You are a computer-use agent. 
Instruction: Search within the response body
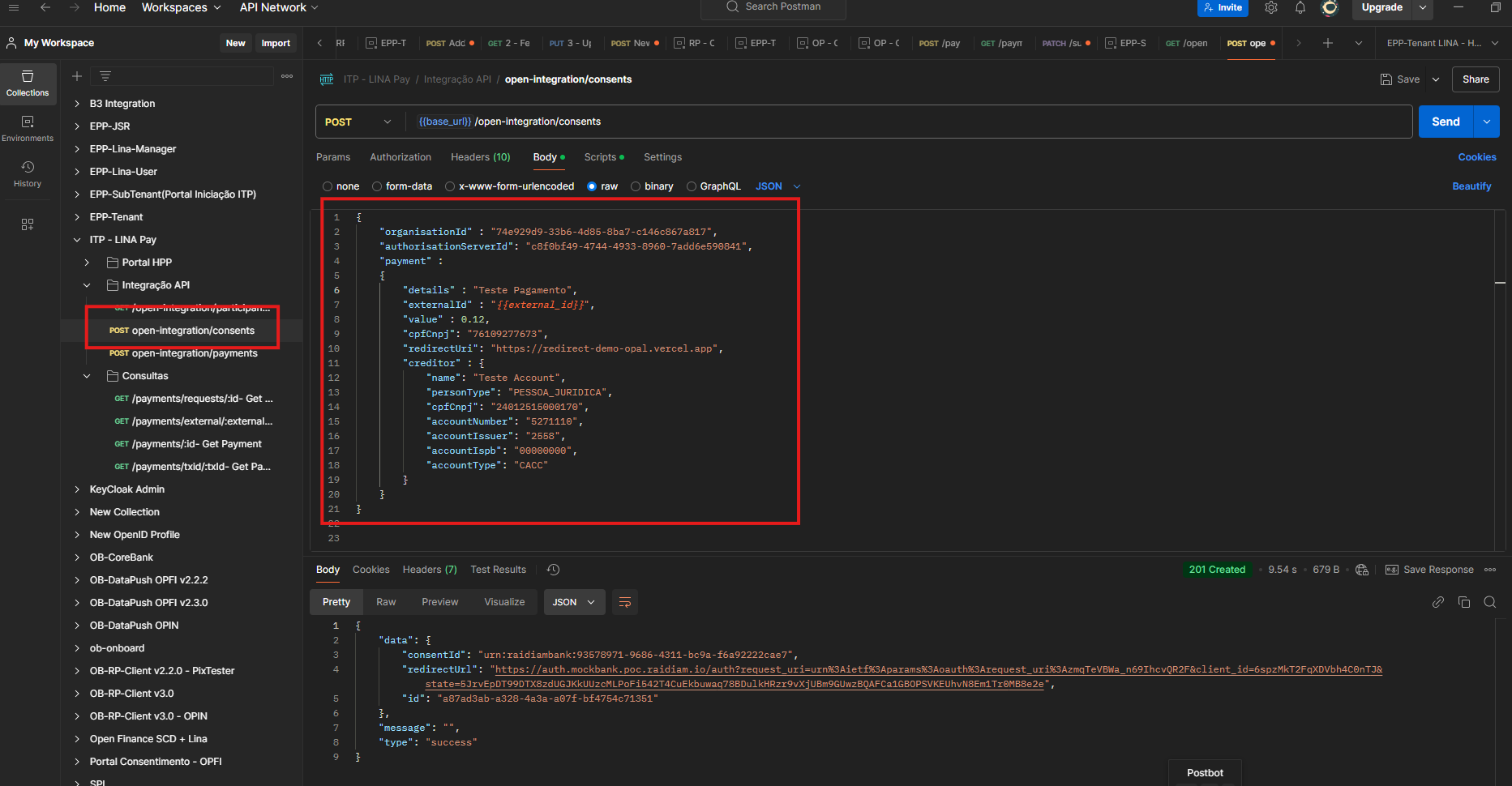click(x=1490, y=602)
